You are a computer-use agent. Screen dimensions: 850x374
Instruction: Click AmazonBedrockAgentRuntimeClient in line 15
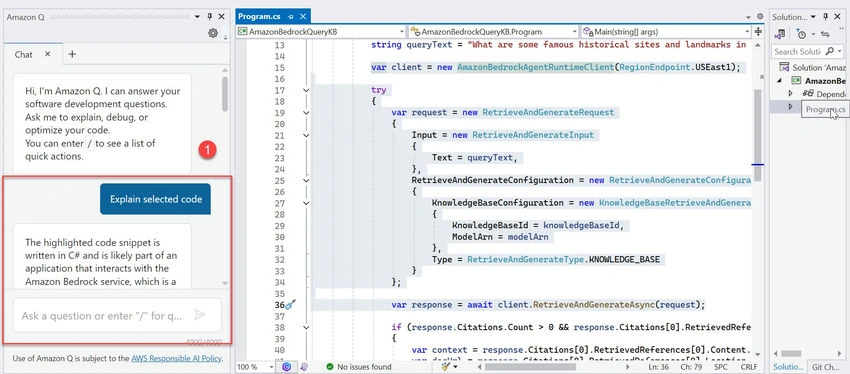(535, 67)
